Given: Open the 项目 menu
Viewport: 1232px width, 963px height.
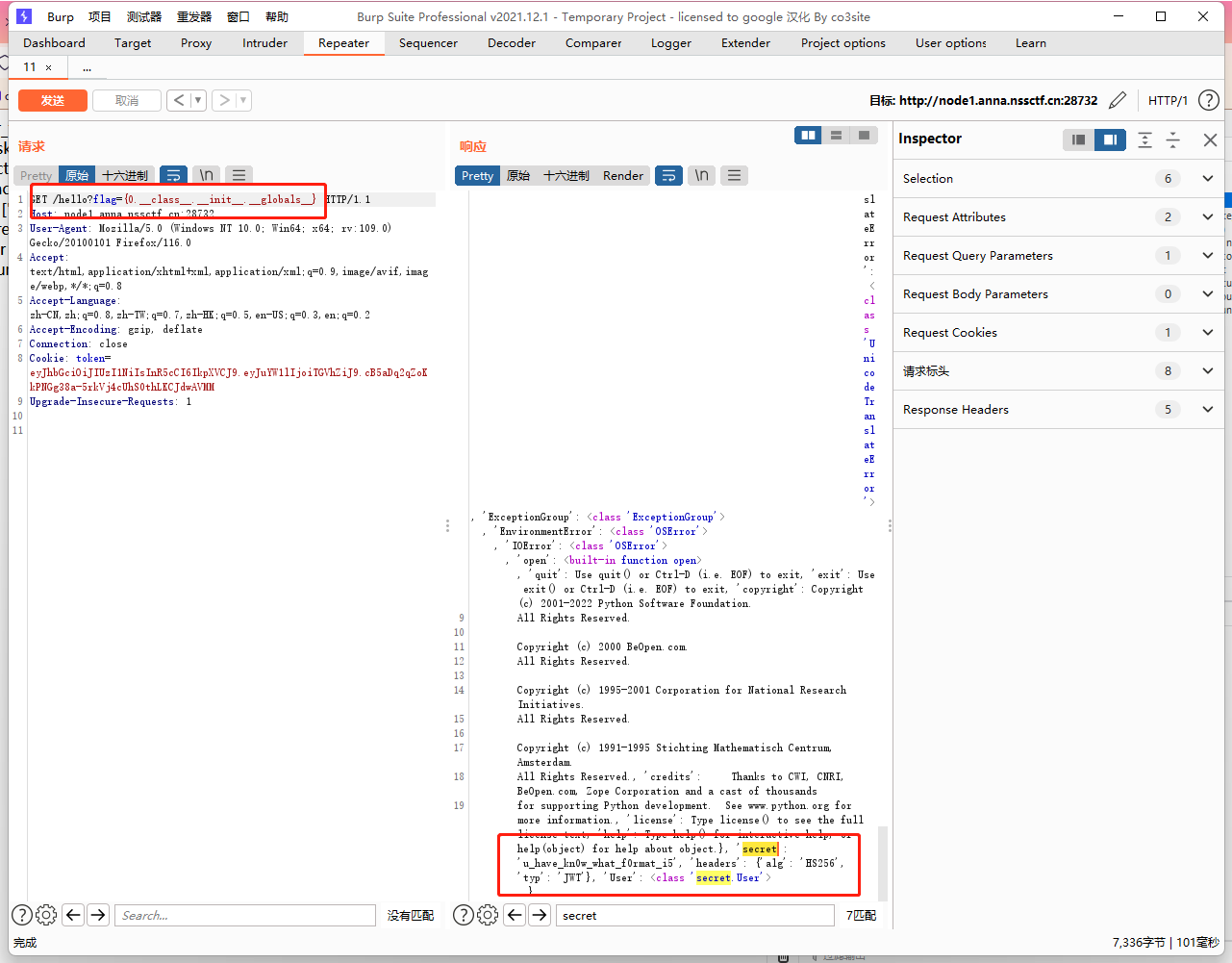Looking at the screenshot, I should point(100,16).
